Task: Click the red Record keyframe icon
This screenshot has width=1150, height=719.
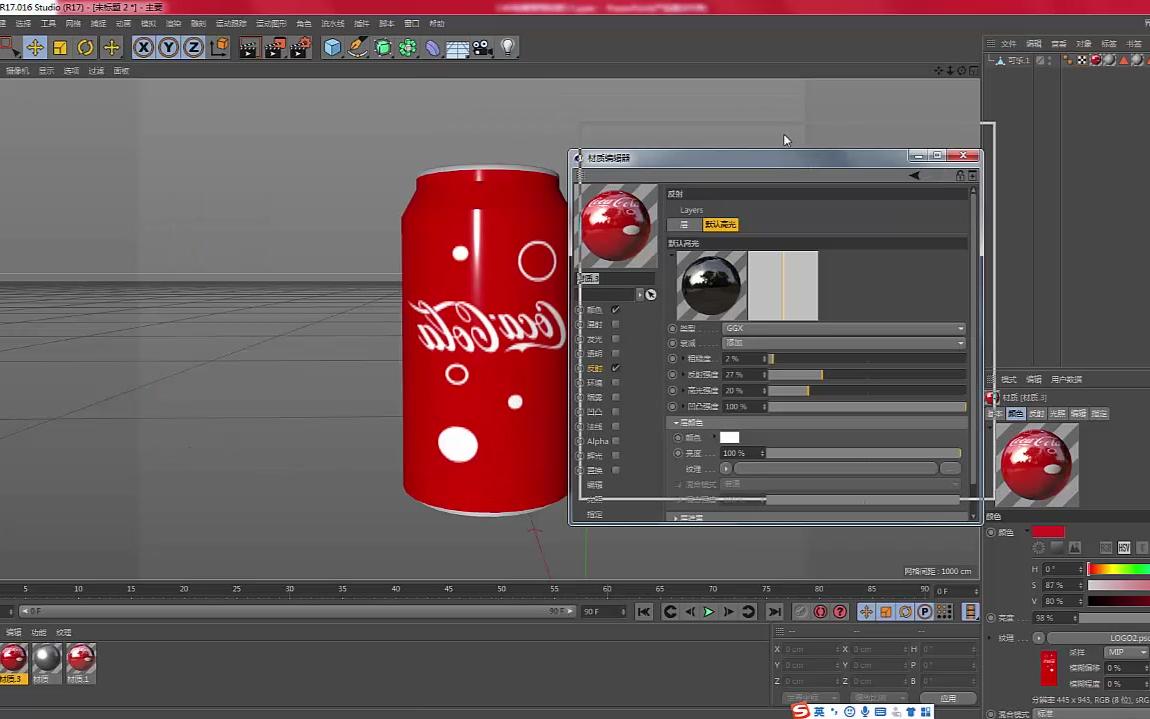Action: (x=820, y=612)
